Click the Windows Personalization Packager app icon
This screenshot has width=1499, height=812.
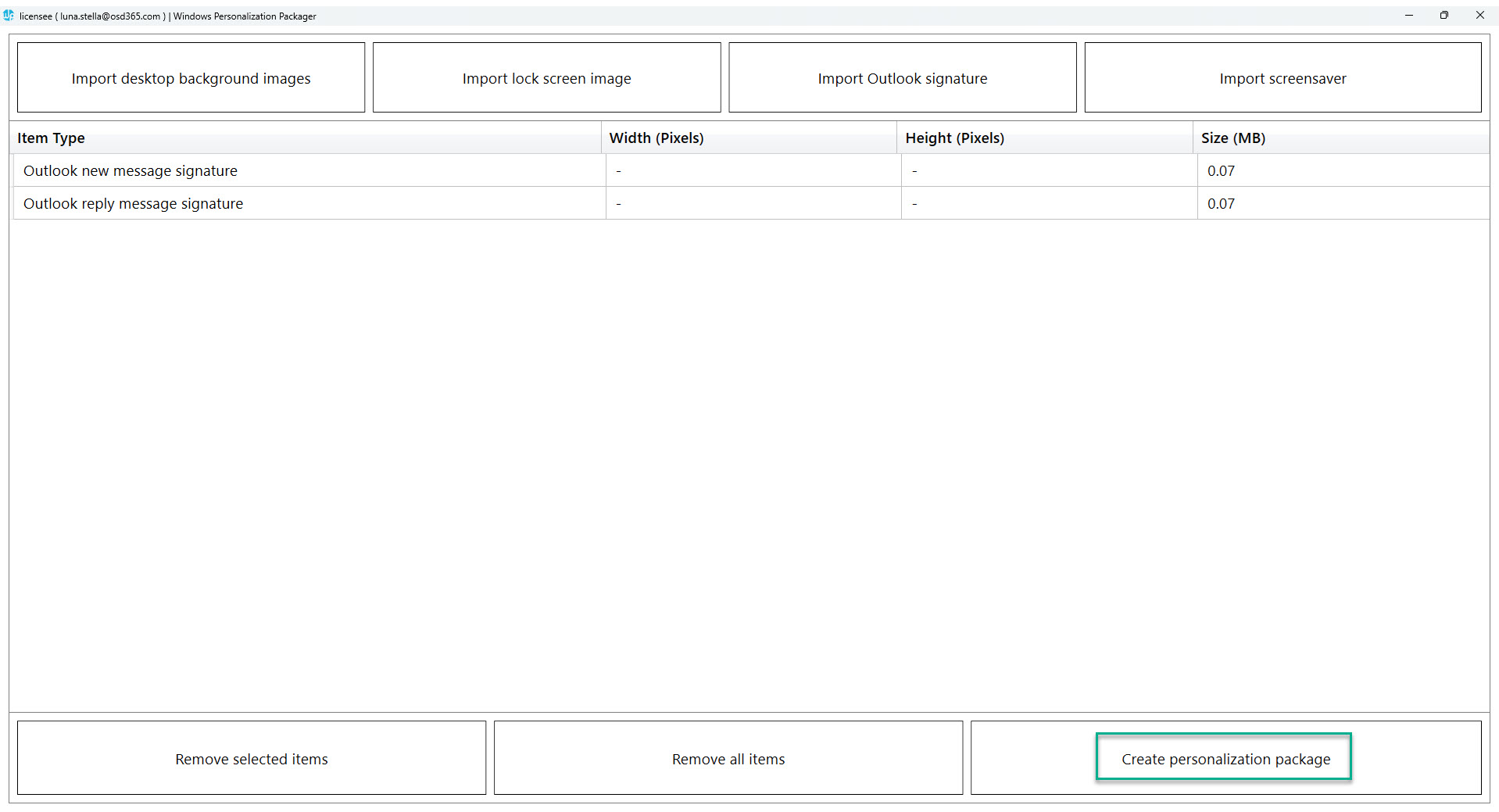9,15
